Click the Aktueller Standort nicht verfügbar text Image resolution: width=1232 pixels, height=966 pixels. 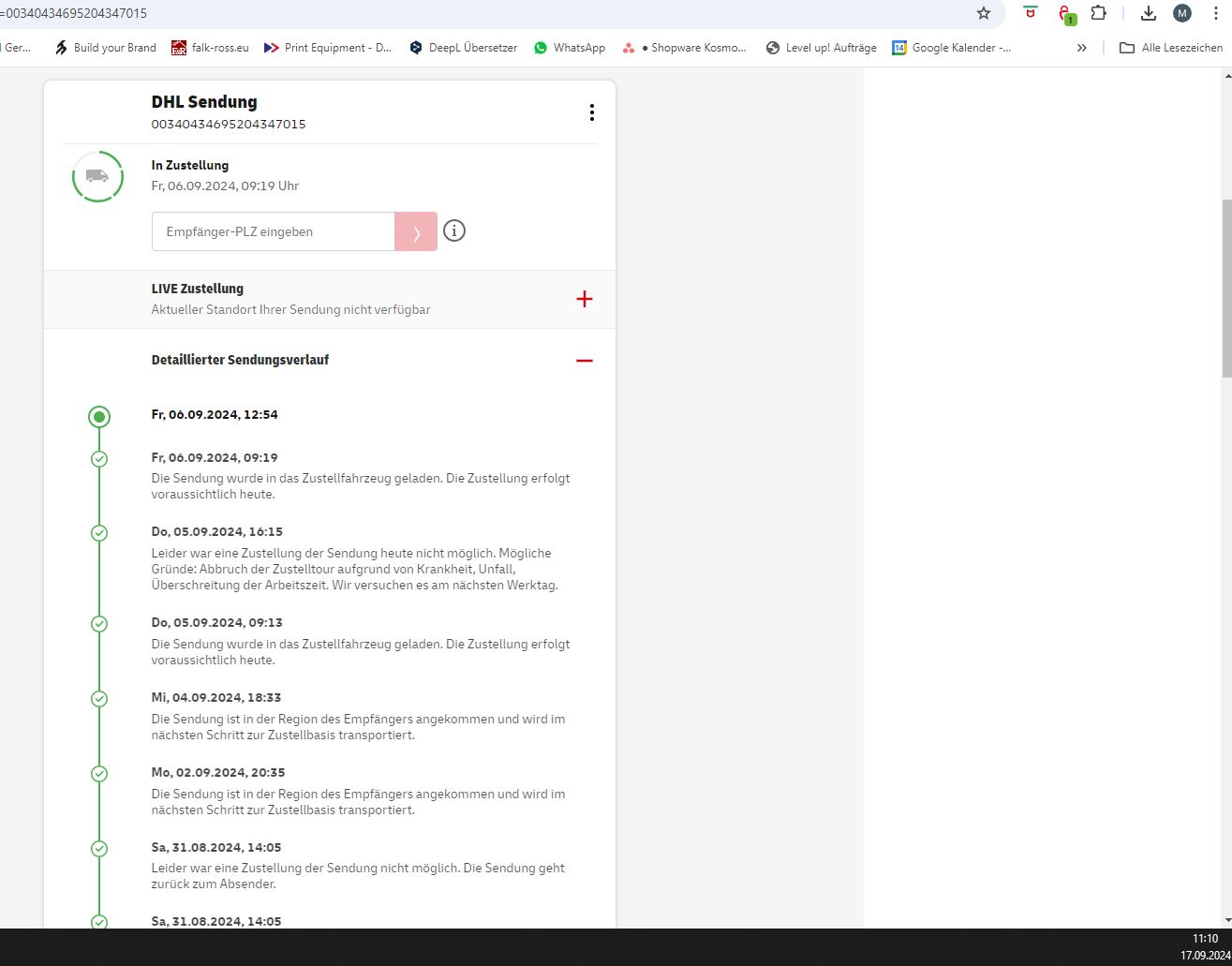click(291, 309)
